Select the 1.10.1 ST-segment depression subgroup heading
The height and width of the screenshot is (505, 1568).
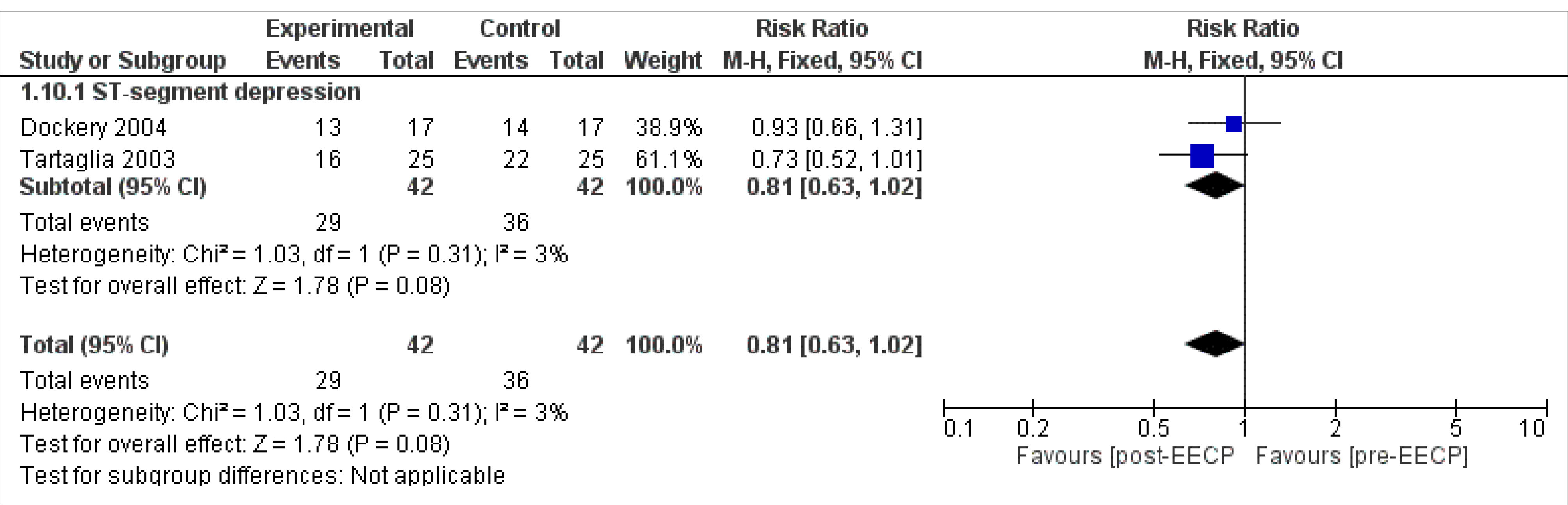click(190, 92)
